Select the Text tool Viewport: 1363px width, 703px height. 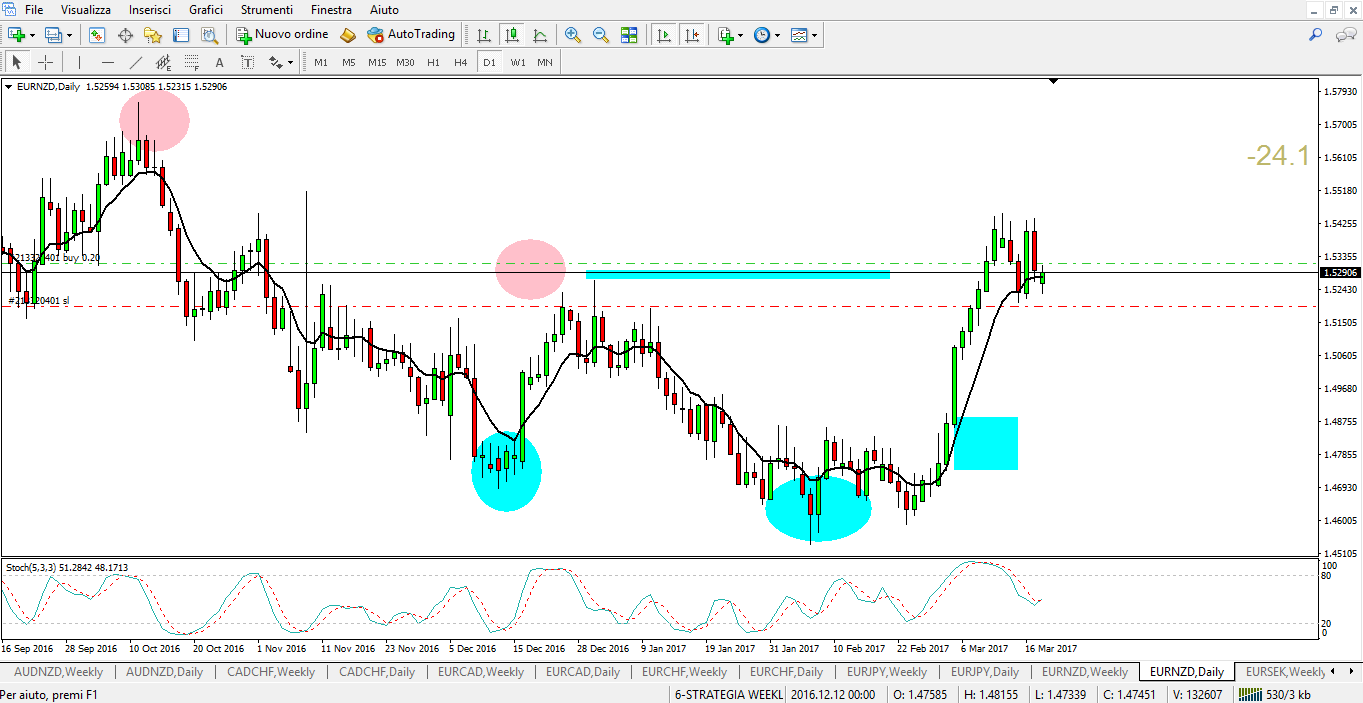pos(220,62)
